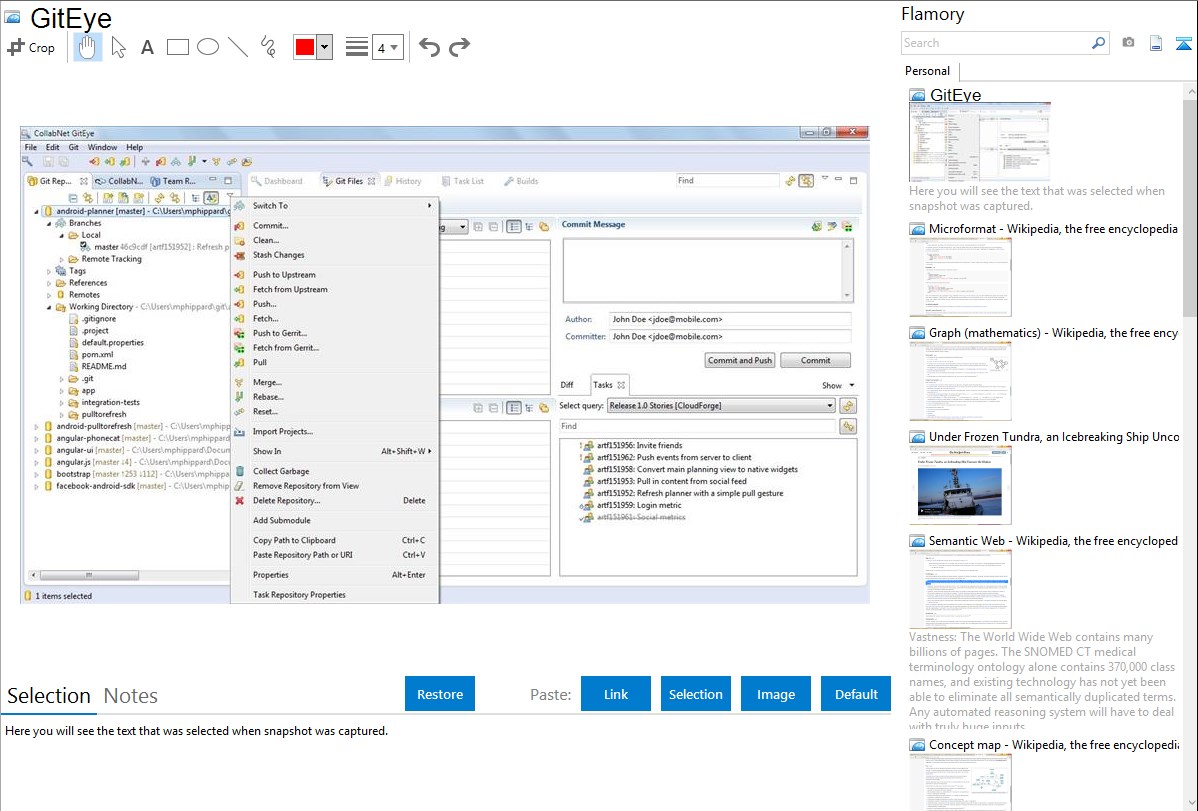
Task: Click the Stash Changes menu icon
Action: (239, 255)
